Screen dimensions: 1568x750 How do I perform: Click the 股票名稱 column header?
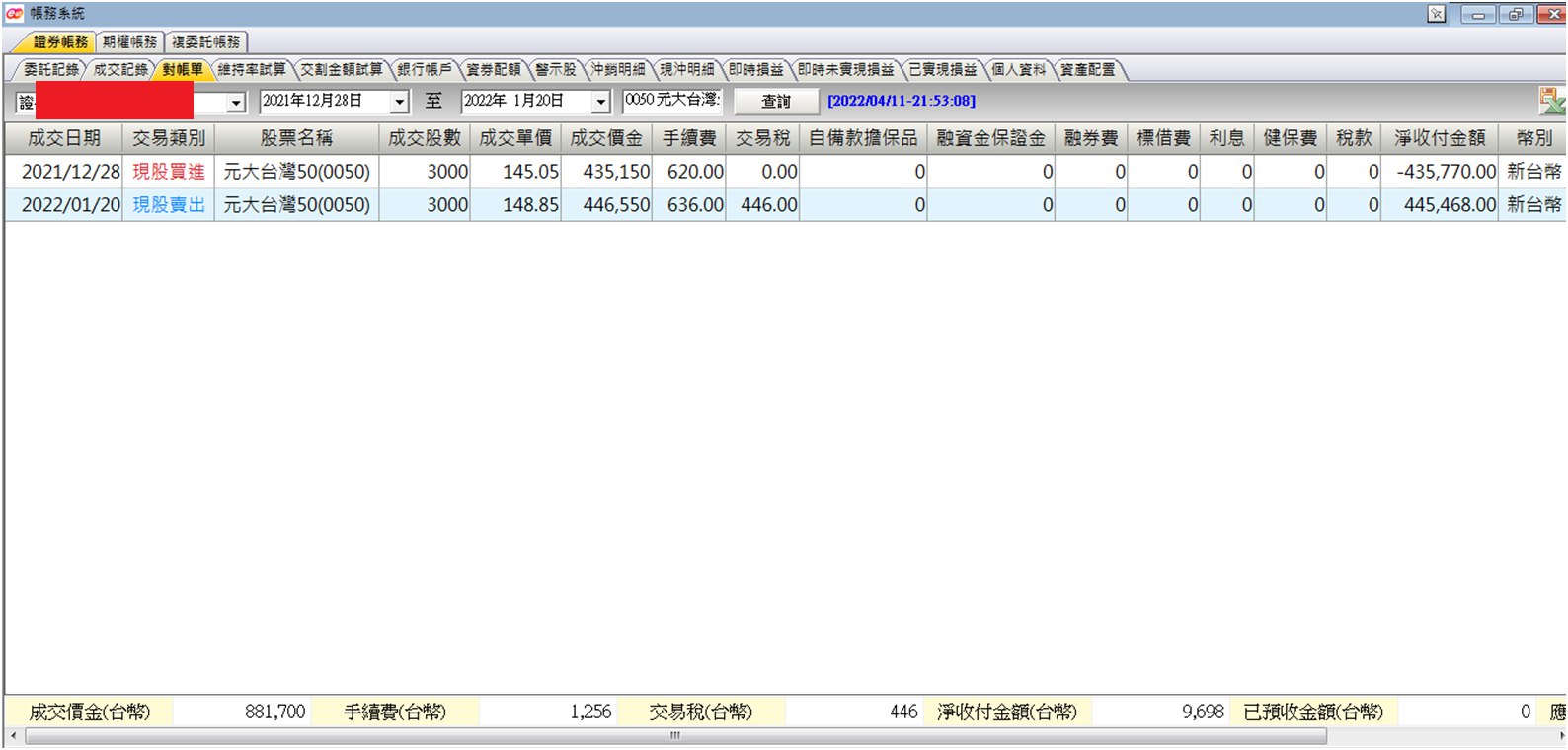296,138
